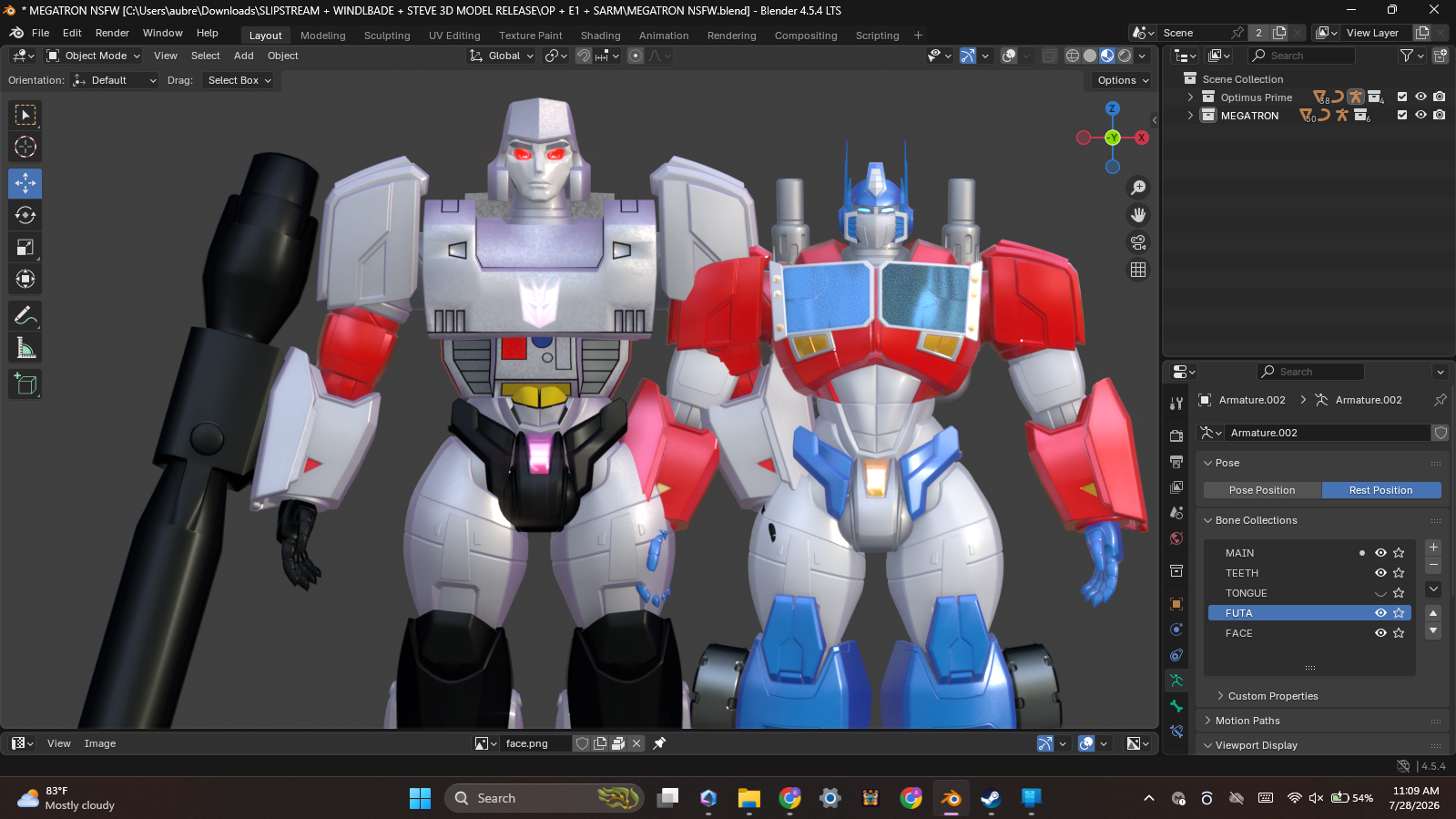Click the viewport zoom magnifier gizmo
The height and width of the screenshot is (819, 1456).
coord(1138,188)
